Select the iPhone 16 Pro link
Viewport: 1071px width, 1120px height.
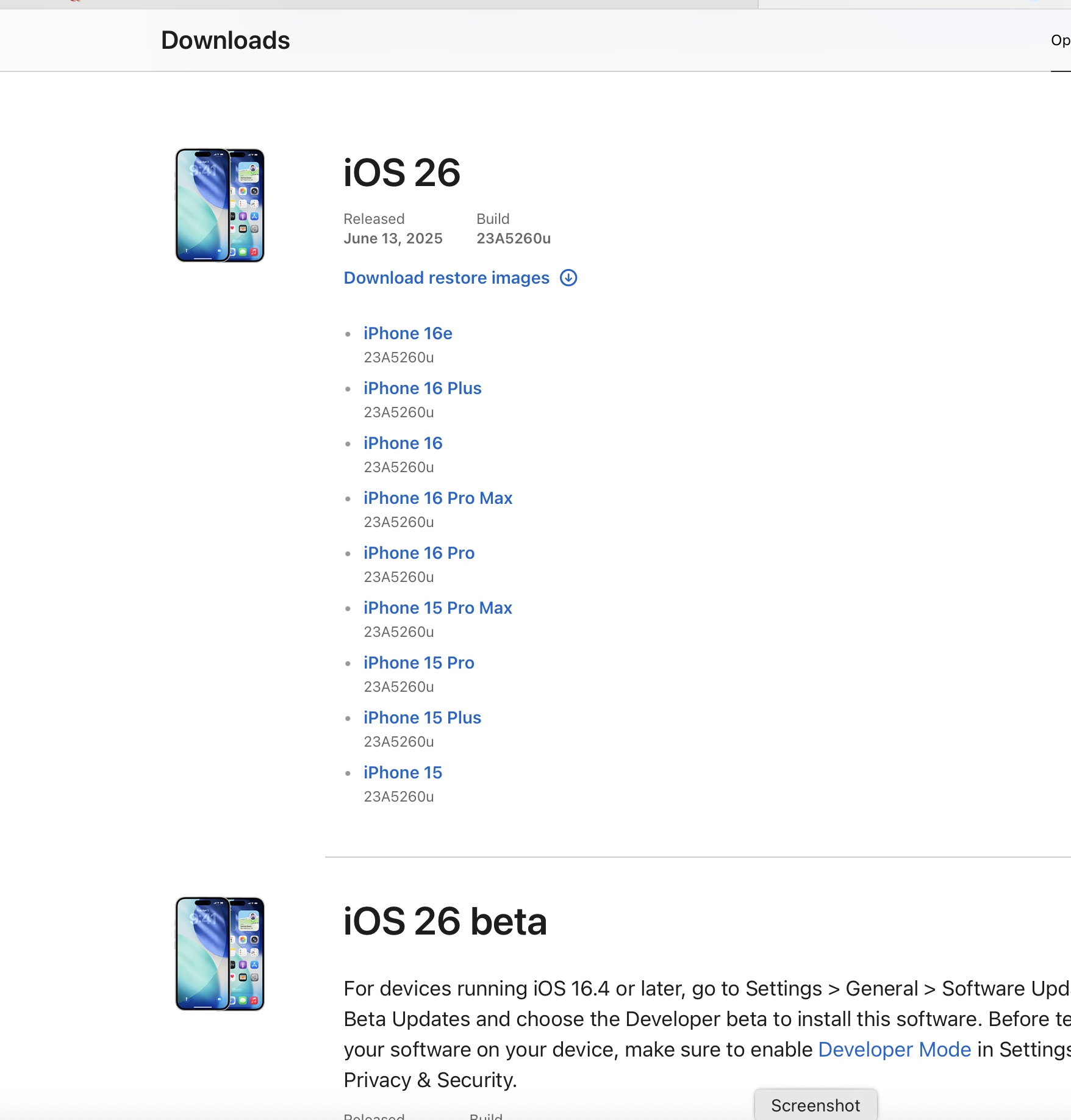pos(419,553)
